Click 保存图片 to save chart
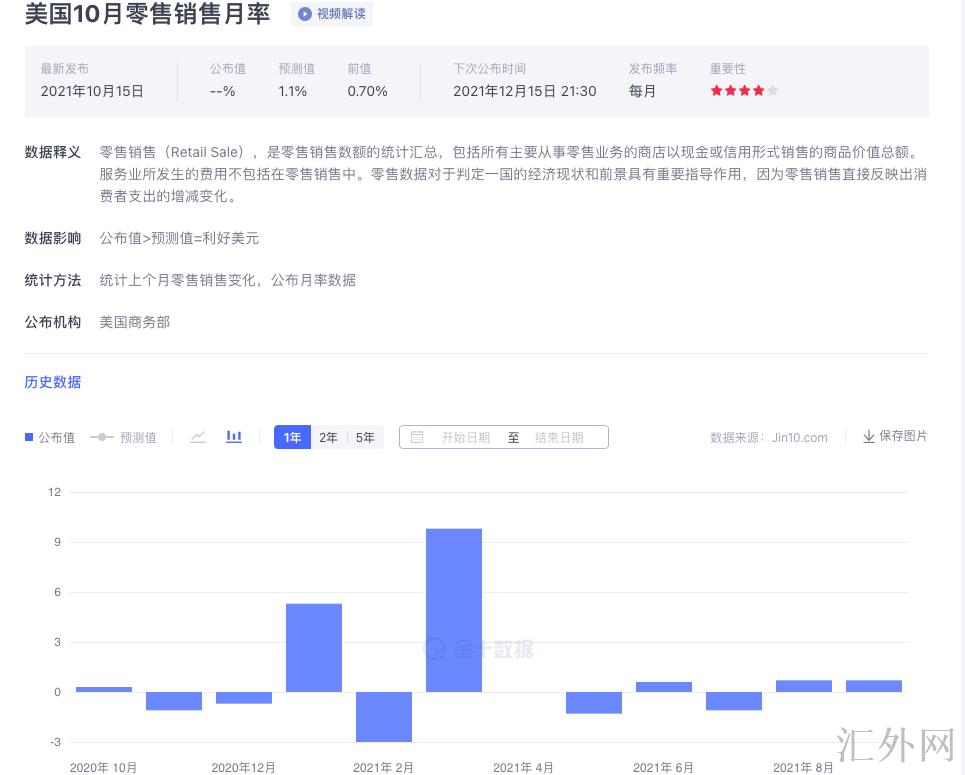 tap(902, 436)
